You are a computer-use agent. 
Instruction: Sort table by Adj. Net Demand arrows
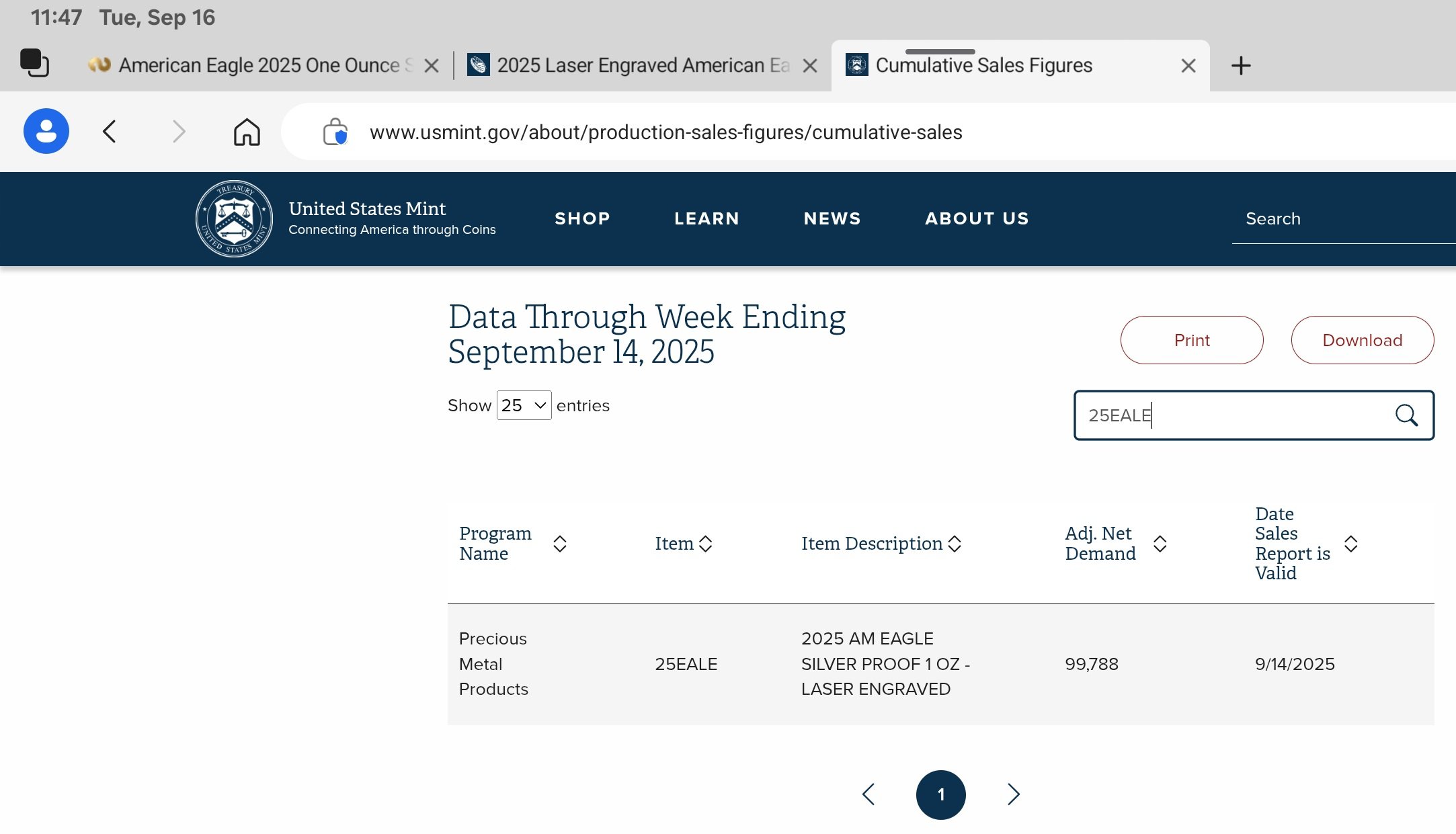pyautogui.click(x=1160, y=544)
